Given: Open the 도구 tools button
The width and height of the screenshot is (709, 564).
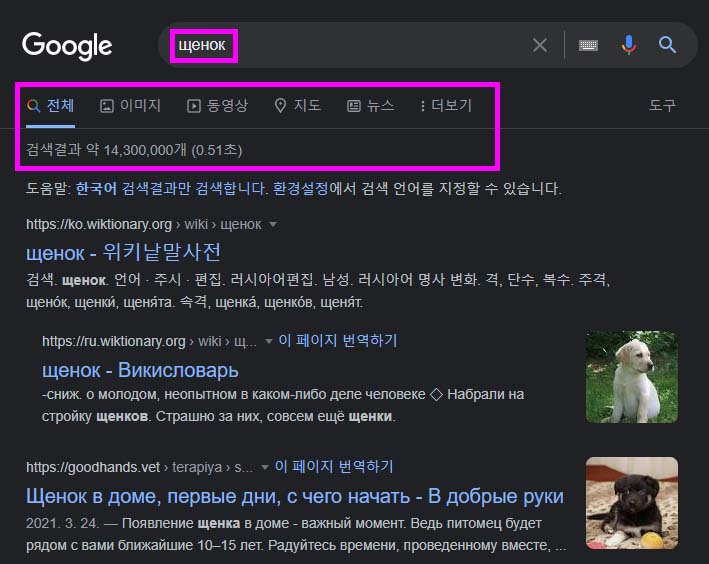Looking at the screenshot, I should [662, 105].
